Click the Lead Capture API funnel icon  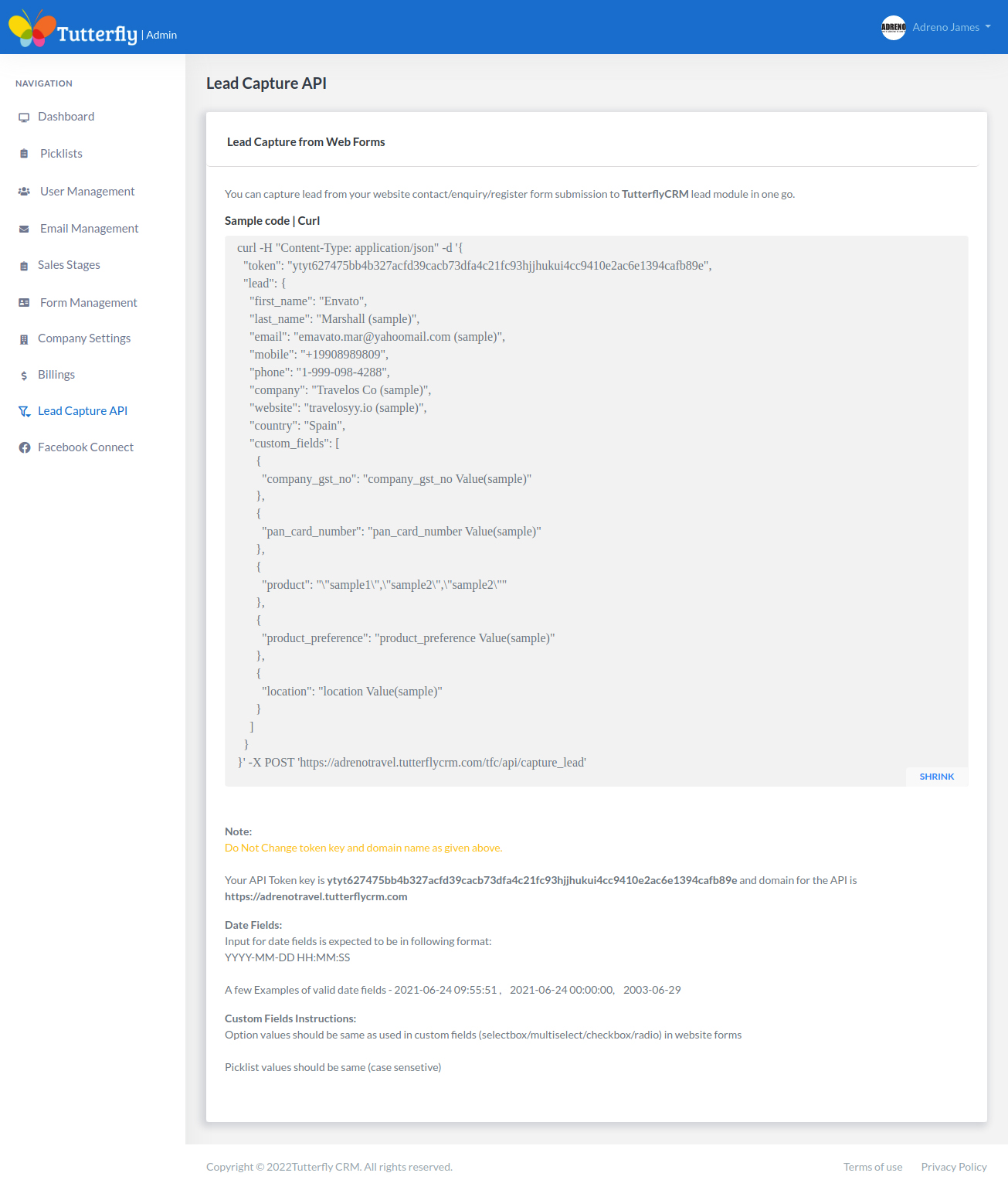point(24,412)
